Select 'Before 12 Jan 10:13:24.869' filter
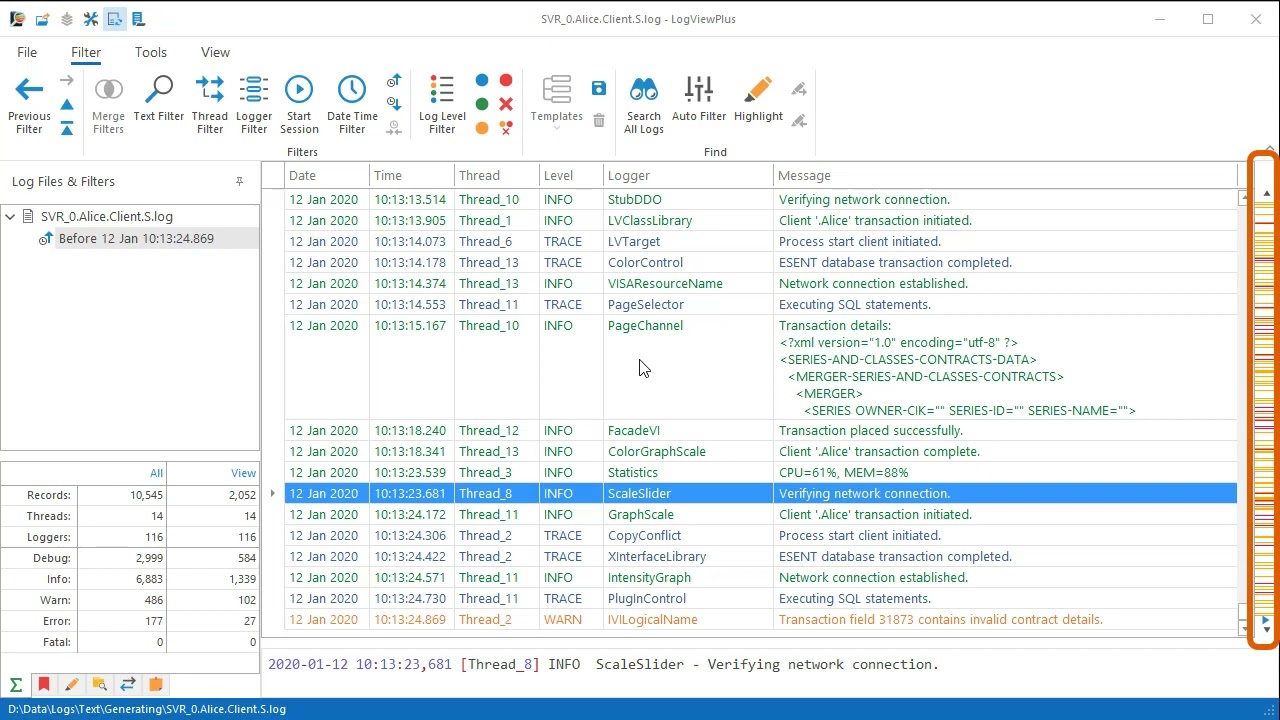This screenshot has width=1280, height=720. tap(136, 238)
